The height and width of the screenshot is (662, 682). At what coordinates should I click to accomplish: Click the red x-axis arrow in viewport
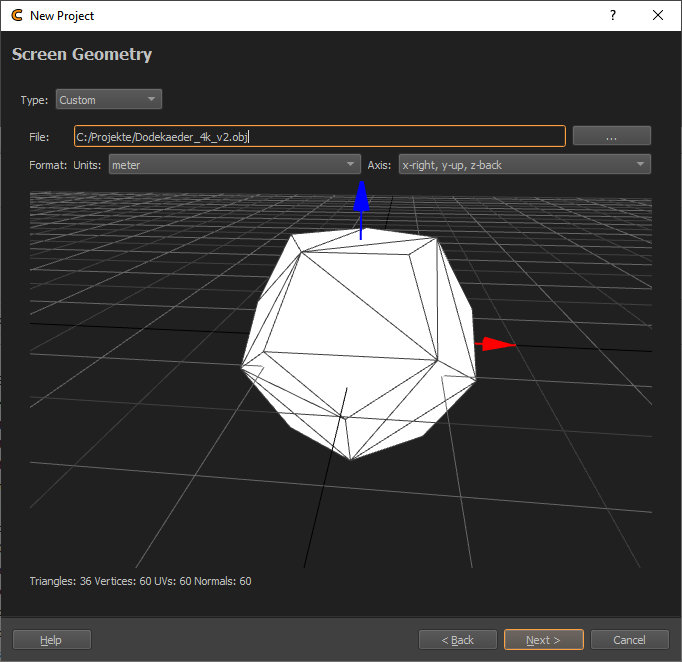[496, 344]
